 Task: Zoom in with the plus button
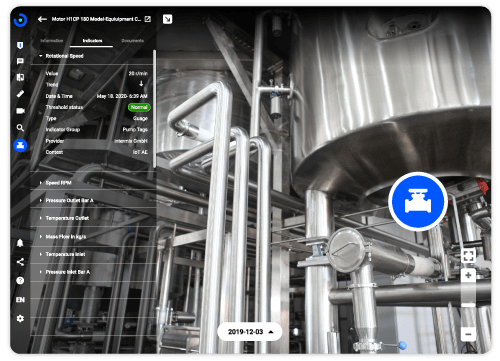pos(468,275)
